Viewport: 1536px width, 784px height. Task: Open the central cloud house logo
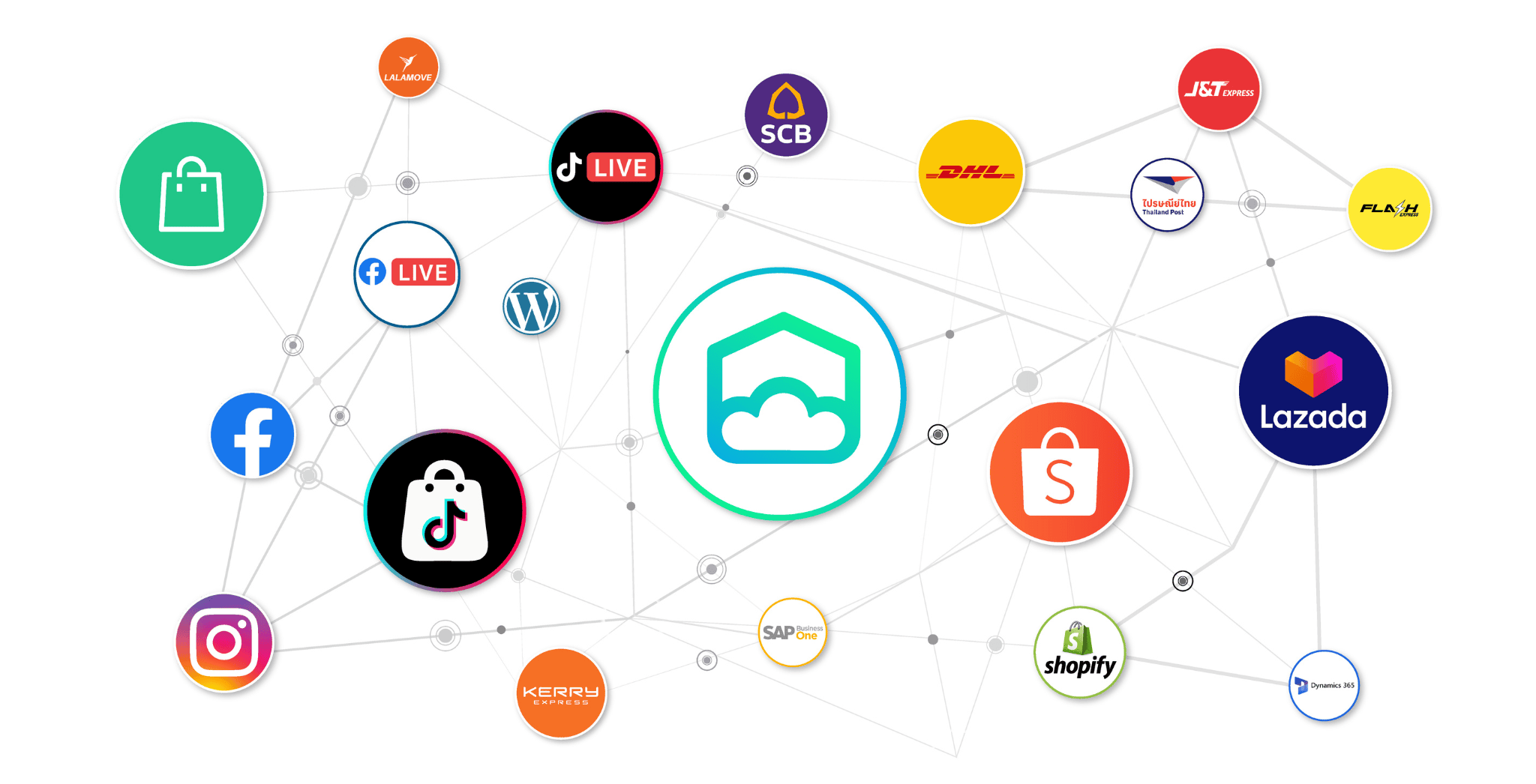(x=780, y=393)
